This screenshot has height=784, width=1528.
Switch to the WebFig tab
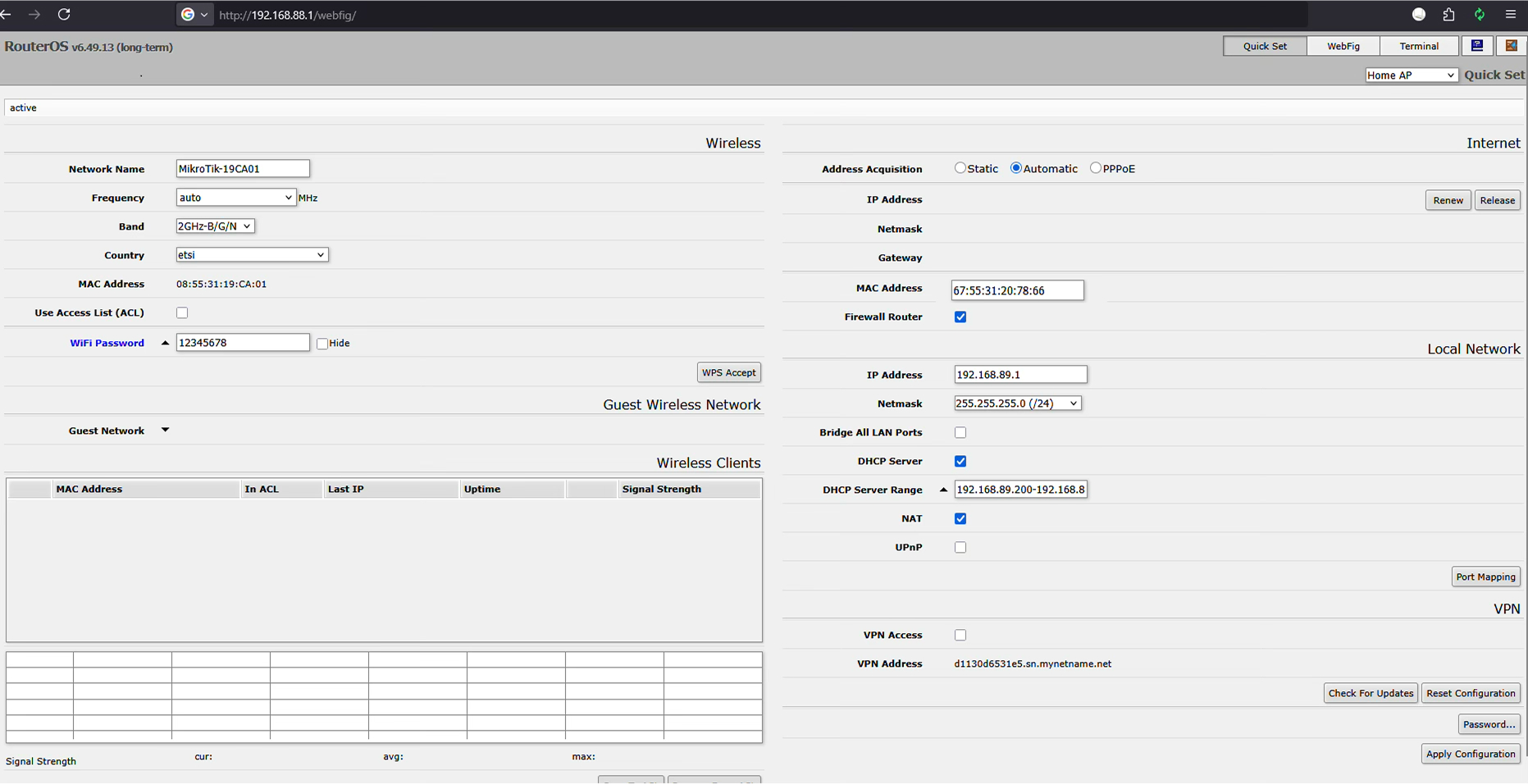(x=1343, y=46)
